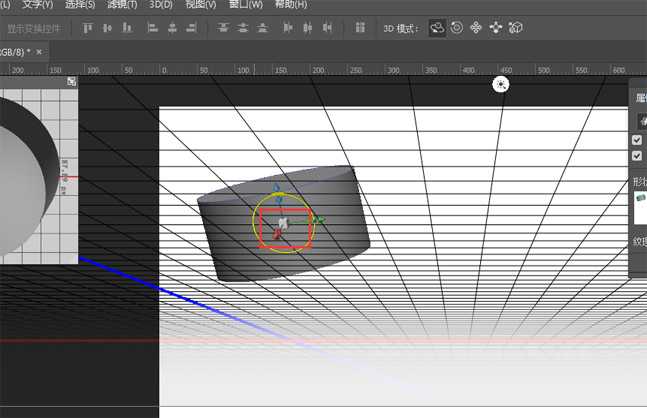Click the first align-edges icon in options bar
The height and width of the screenshot is (418, 647).
85,28
